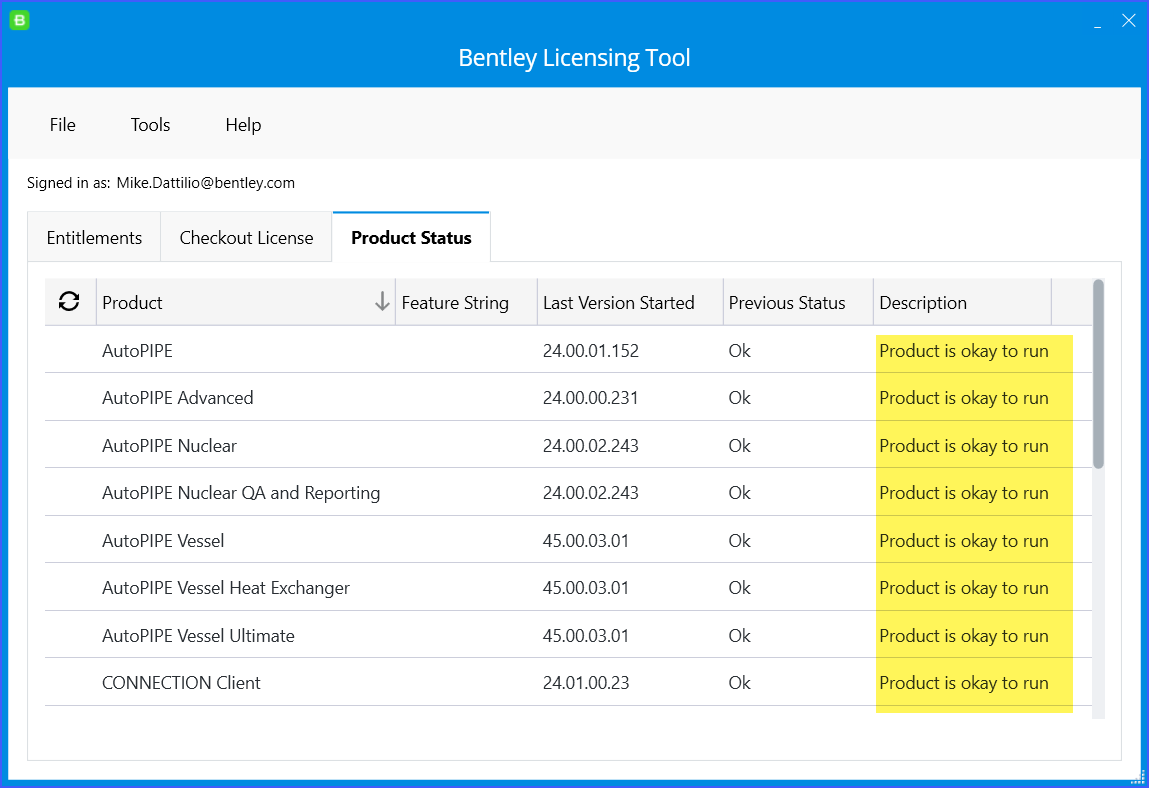1149x788 pixels.
Task: Switch to the Checkout License tab
Action: [246, 238]
